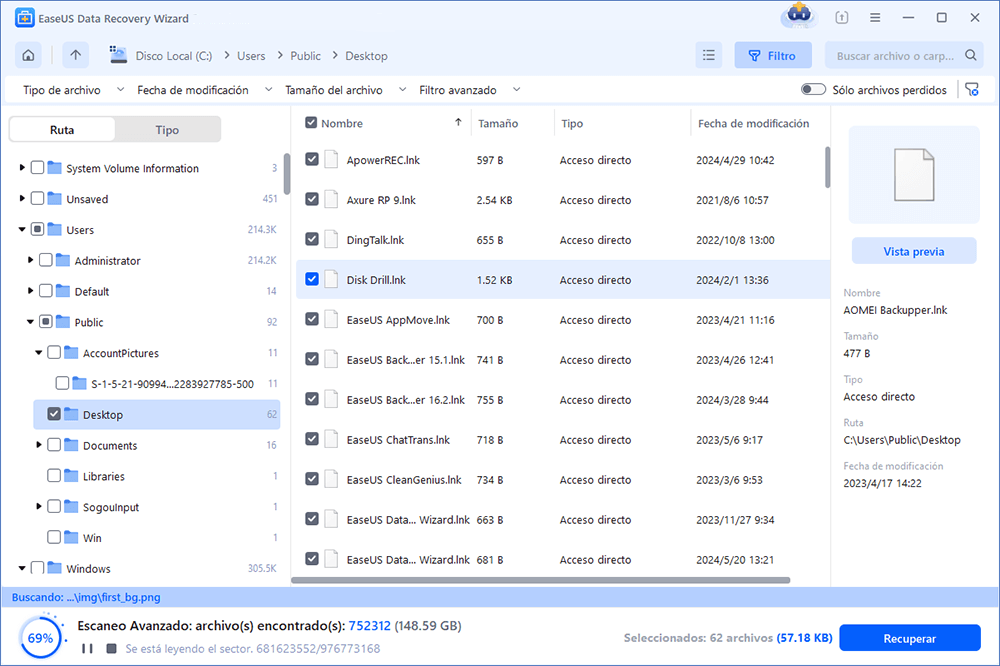Click the EaseUS ChatTrans.lnk file icon
This screenshot has width=1000, height=666.
coord(331,440)
